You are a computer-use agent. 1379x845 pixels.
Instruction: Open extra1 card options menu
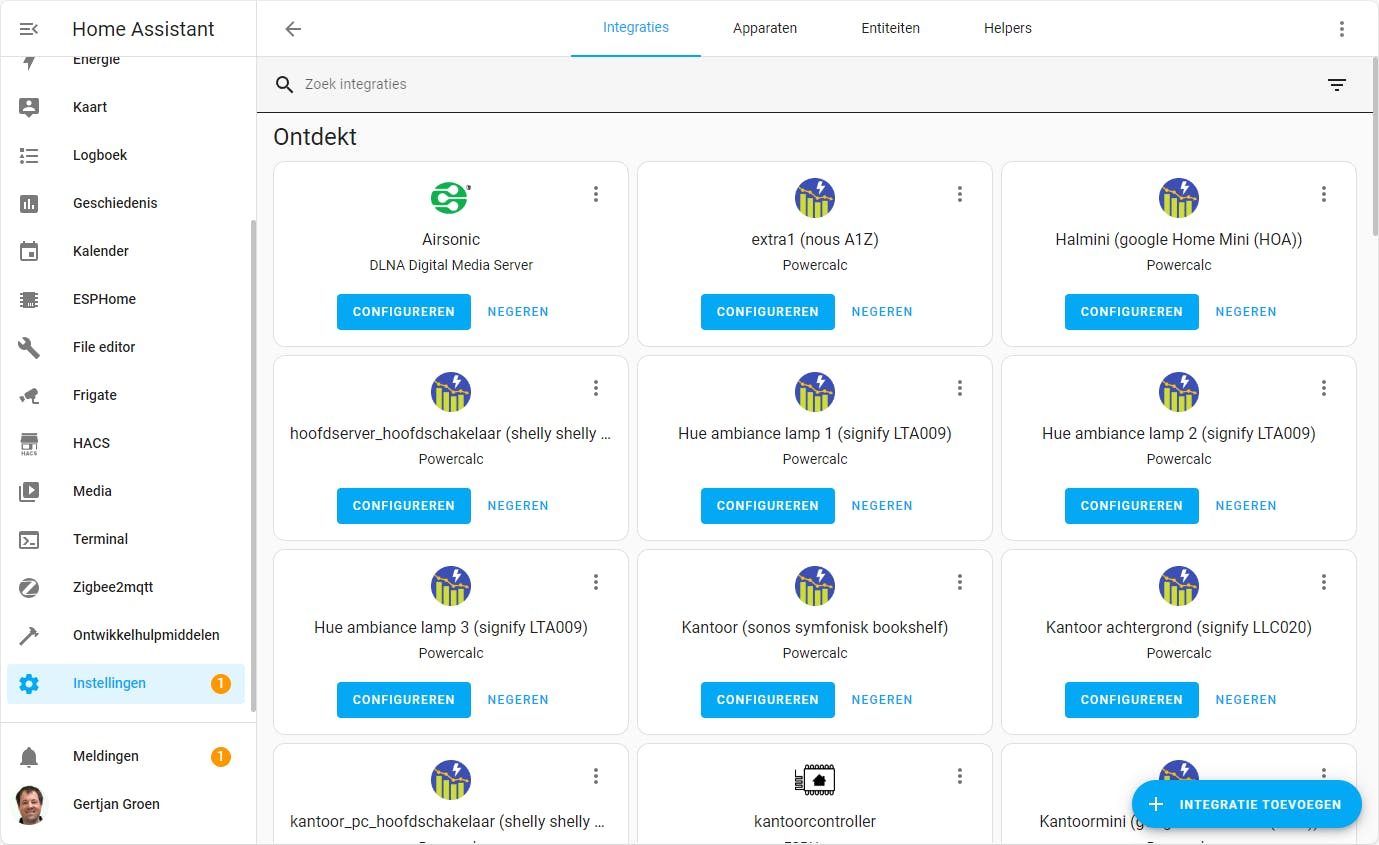tap(960, 194)
